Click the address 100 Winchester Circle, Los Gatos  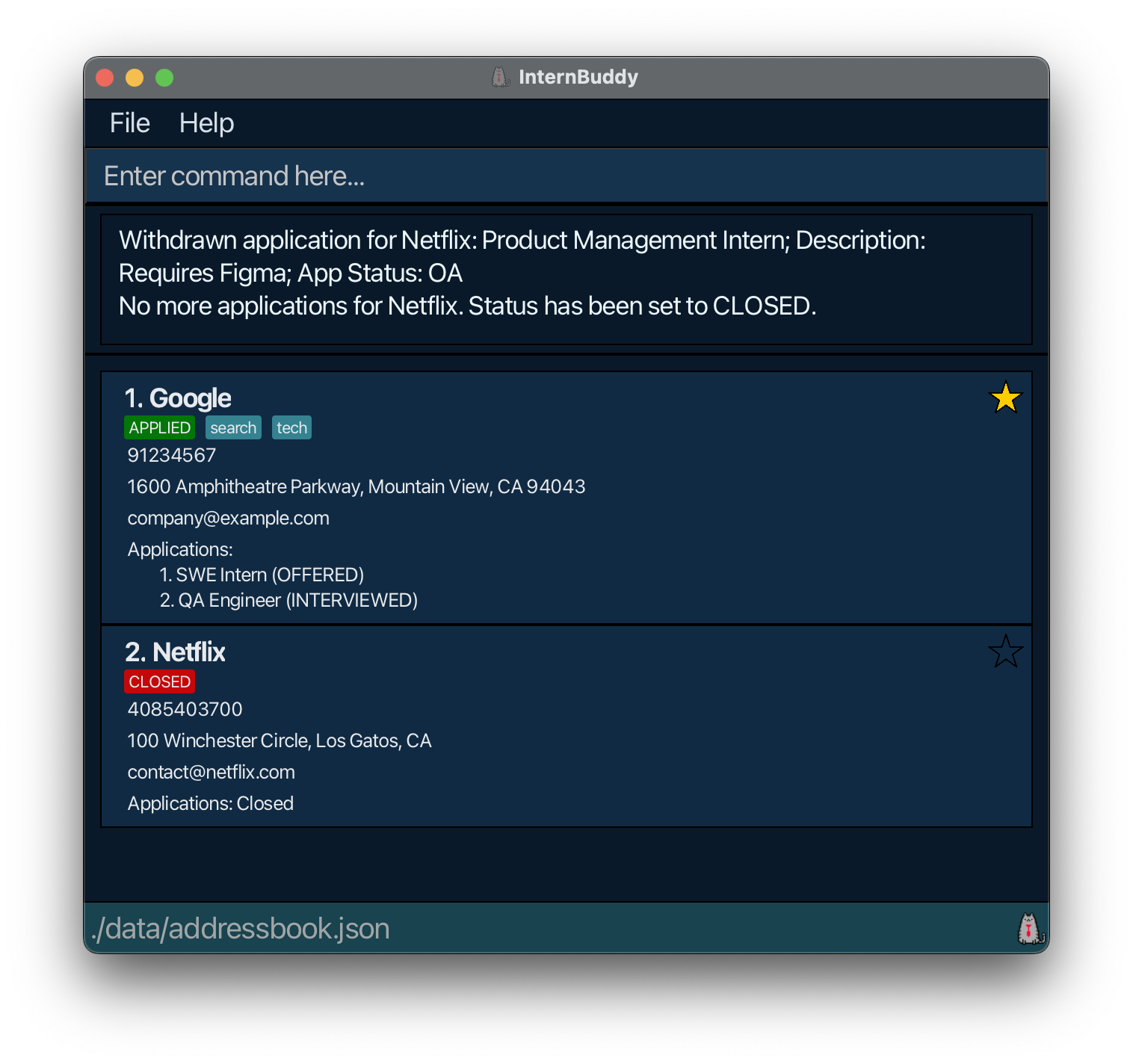tap(280, 740)
